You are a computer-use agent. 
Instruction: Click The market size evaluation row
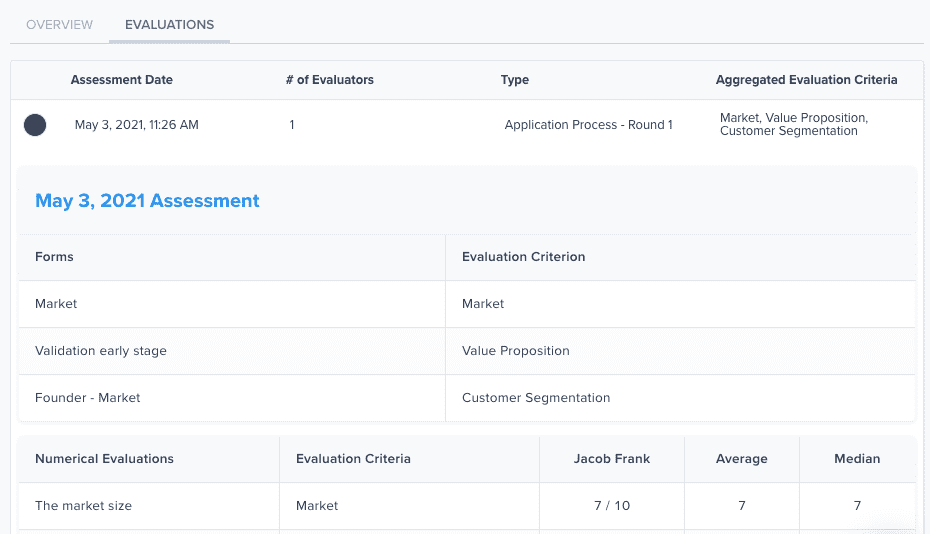pyautogui.click(x=83, y=506)
